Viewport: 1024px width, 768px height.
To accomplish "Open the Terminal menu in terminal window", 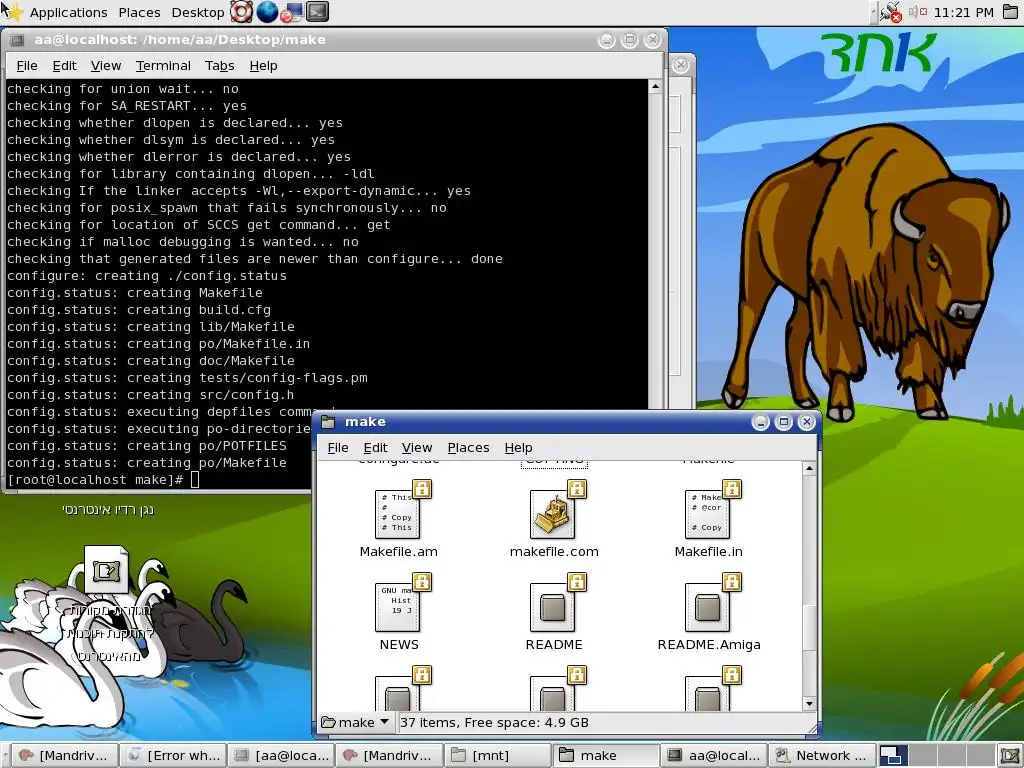I will (x=163, y=65).
